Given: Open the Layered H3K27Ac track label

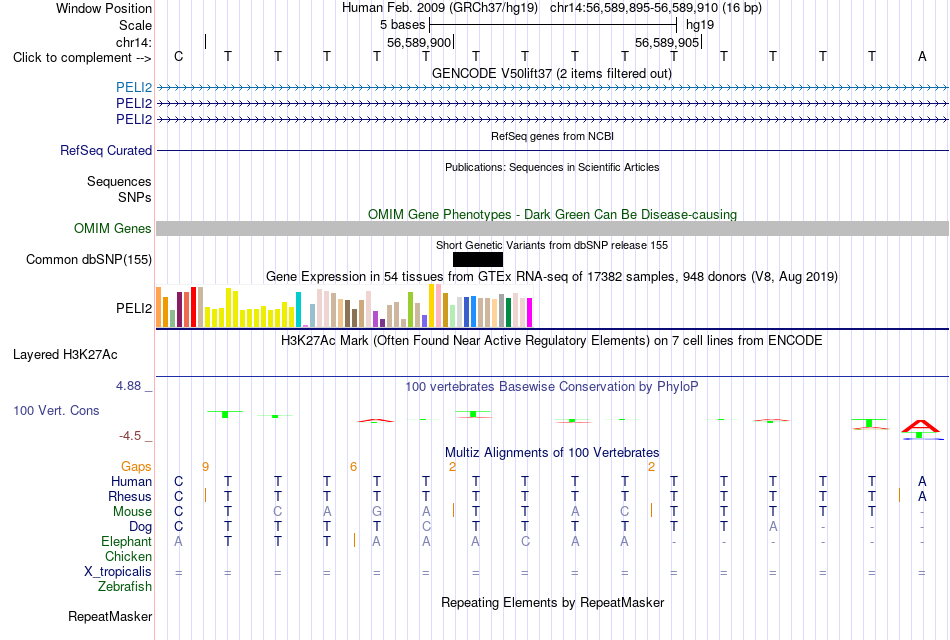Looking at the screenshot, I should click(x=65, y=355).
